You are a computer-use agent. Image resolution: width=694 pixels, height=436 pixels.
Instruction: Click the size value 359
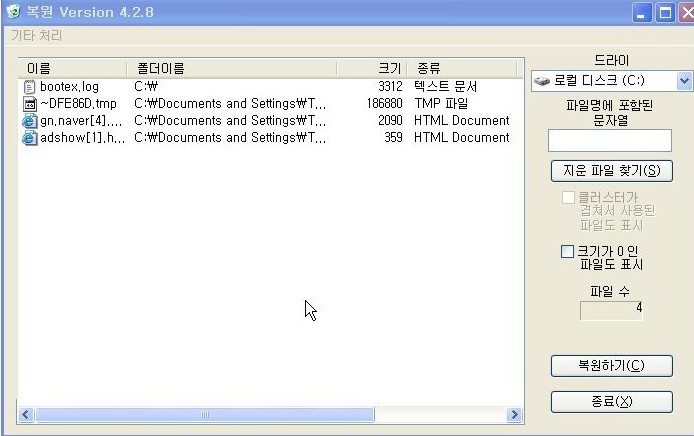click(x=393, y=138)
